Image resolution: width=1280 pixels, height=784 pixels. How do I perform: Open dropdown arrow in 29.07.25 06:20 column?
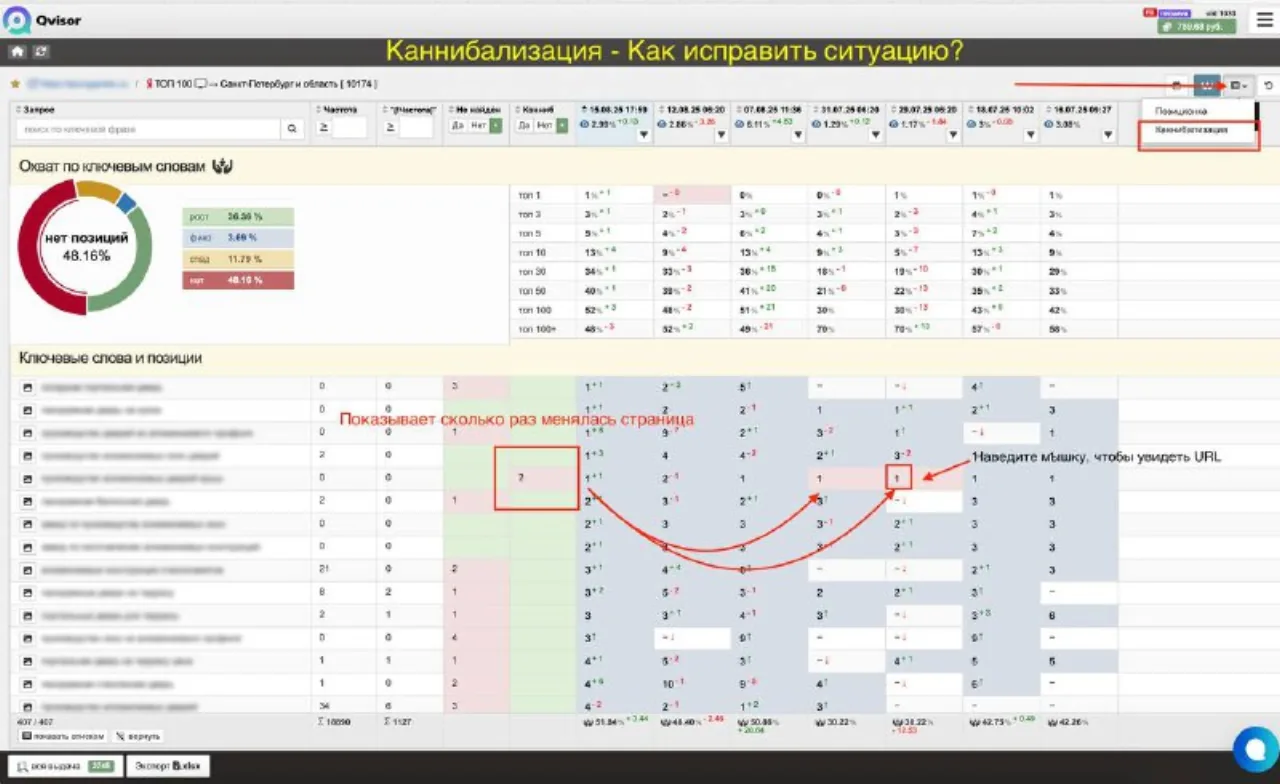coord(952,135)
